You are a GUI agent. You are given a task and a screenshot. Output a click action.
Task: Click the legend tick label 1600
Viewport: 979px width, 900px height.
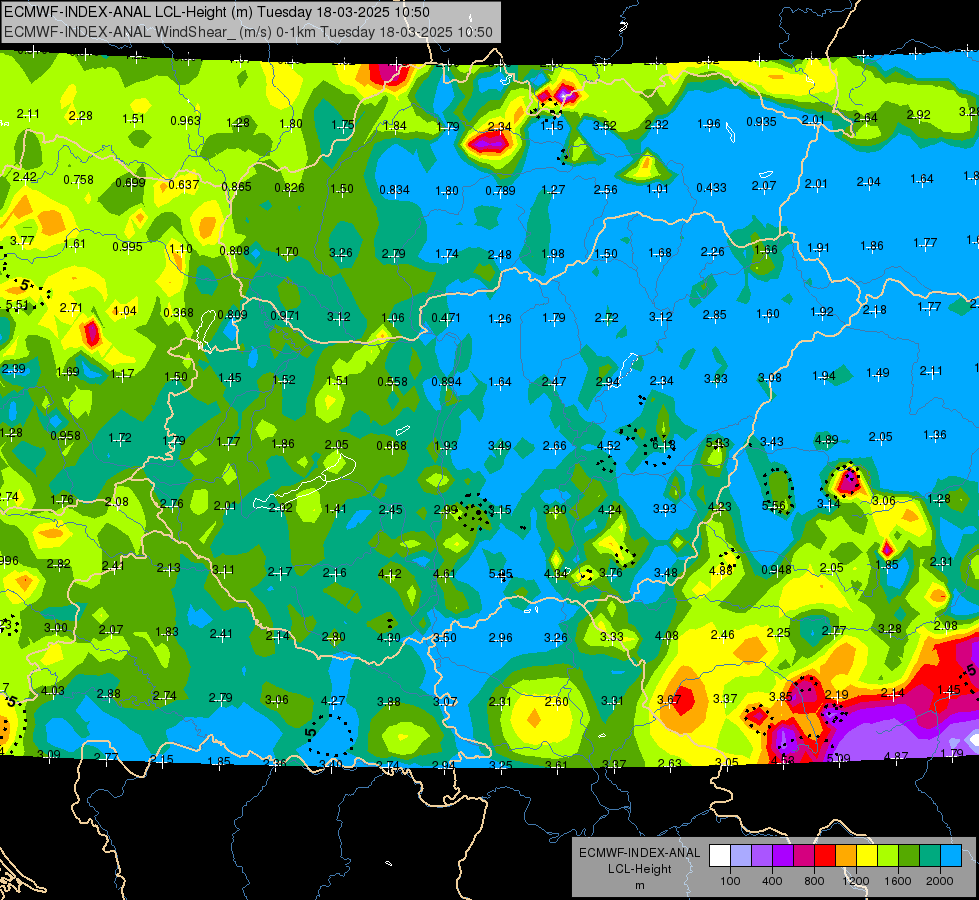tap(898, 881)
